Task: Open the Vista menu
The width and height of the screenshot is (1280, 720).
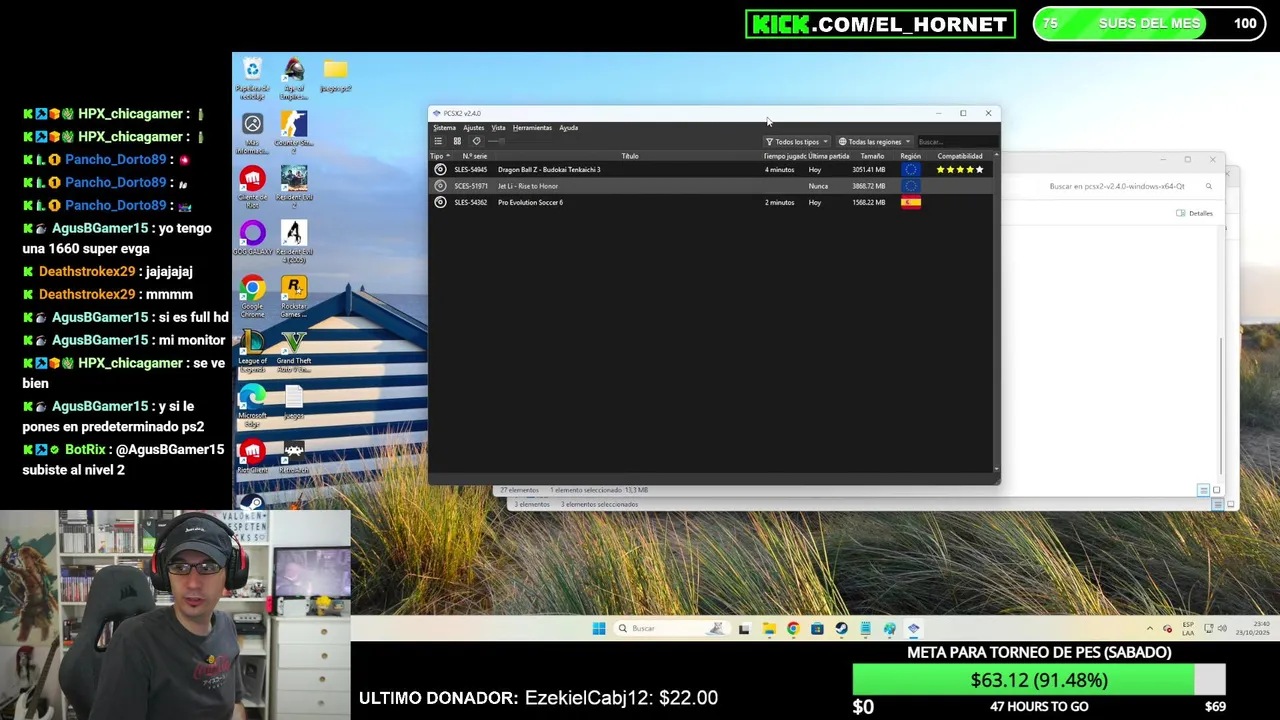Action: 498,128
